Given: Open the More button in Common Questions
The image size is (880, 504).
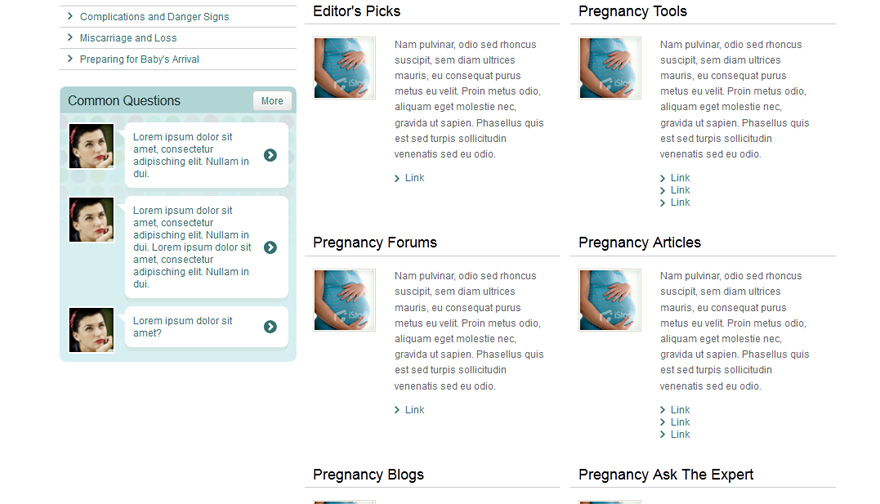Looking at the screenshot, I should 272,101.
